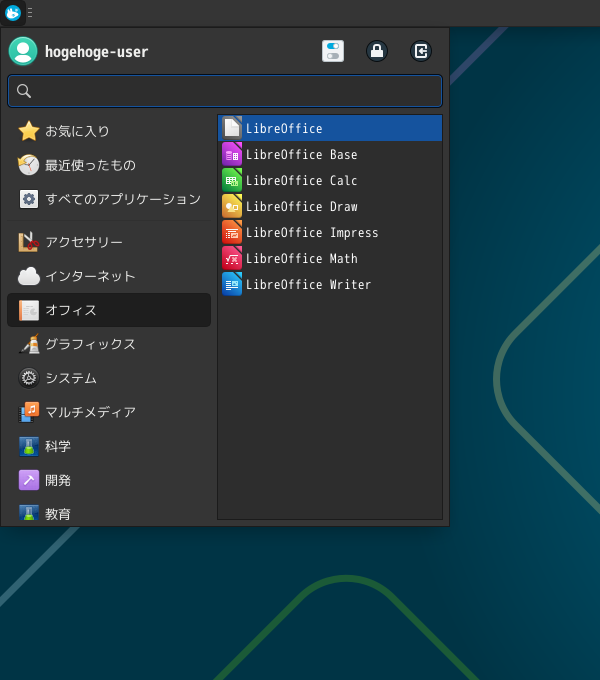The height and width of the screenshot is (680, 600).
Task: Select the グラフィックス category
Action: (90, 344)
